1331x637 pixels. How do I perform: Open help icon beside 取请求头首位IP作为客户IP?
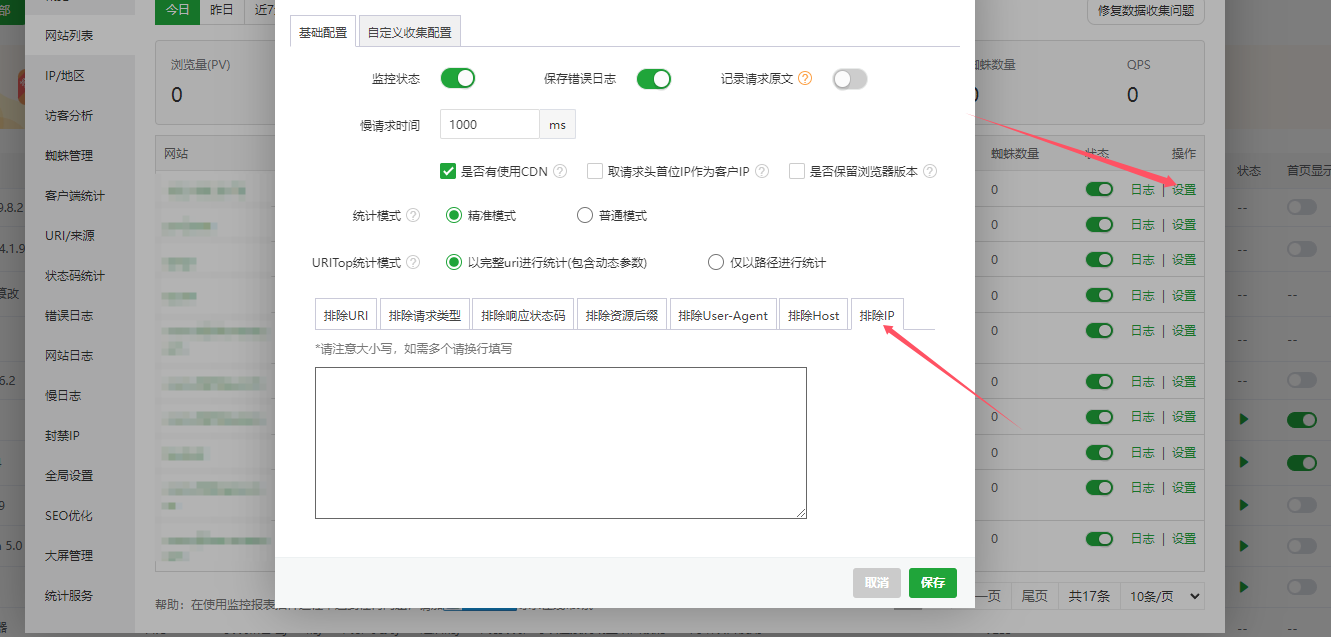click(x=762, y=171)
